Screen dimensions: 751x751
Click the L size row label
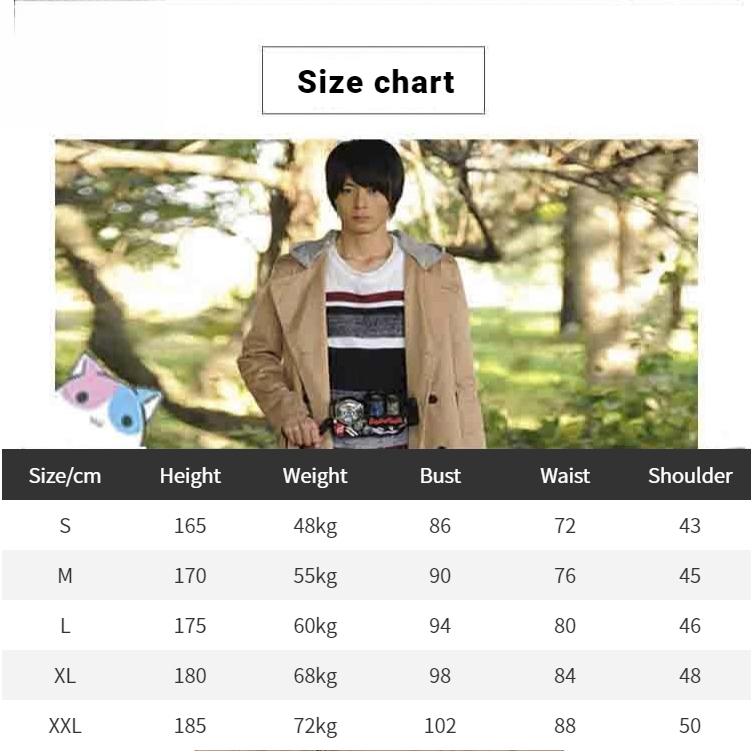(x=65, y=626)
